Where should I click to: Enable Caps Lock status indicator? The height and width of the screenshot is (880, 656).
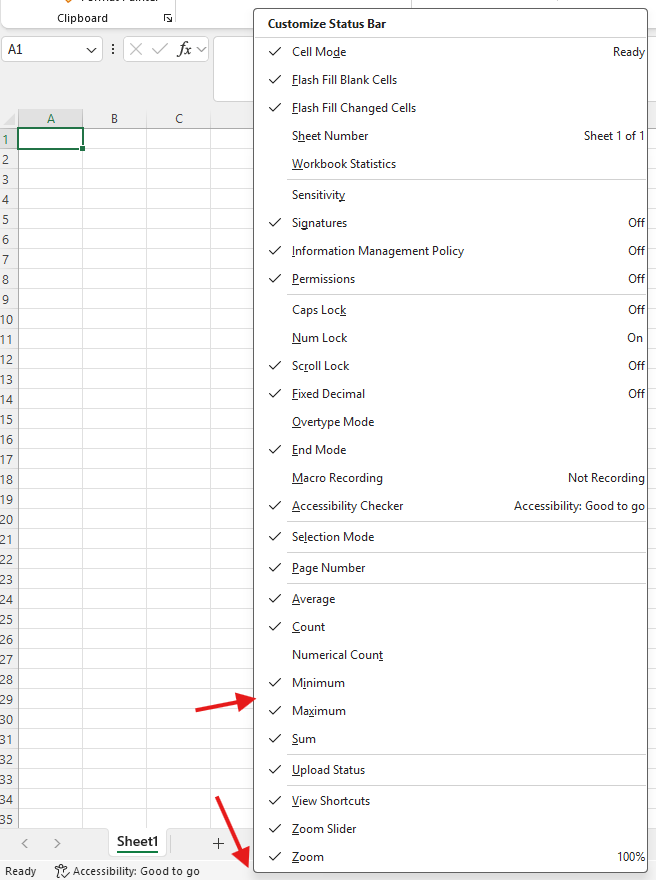(450, 310)
